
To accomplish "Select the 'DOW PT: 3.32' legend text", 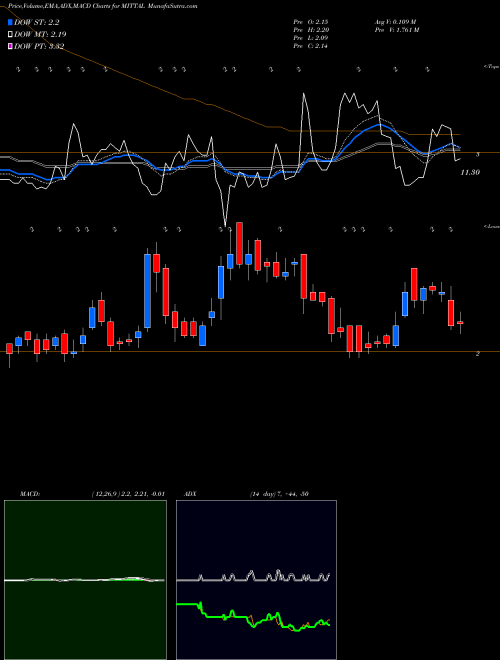I will point(39,46).
